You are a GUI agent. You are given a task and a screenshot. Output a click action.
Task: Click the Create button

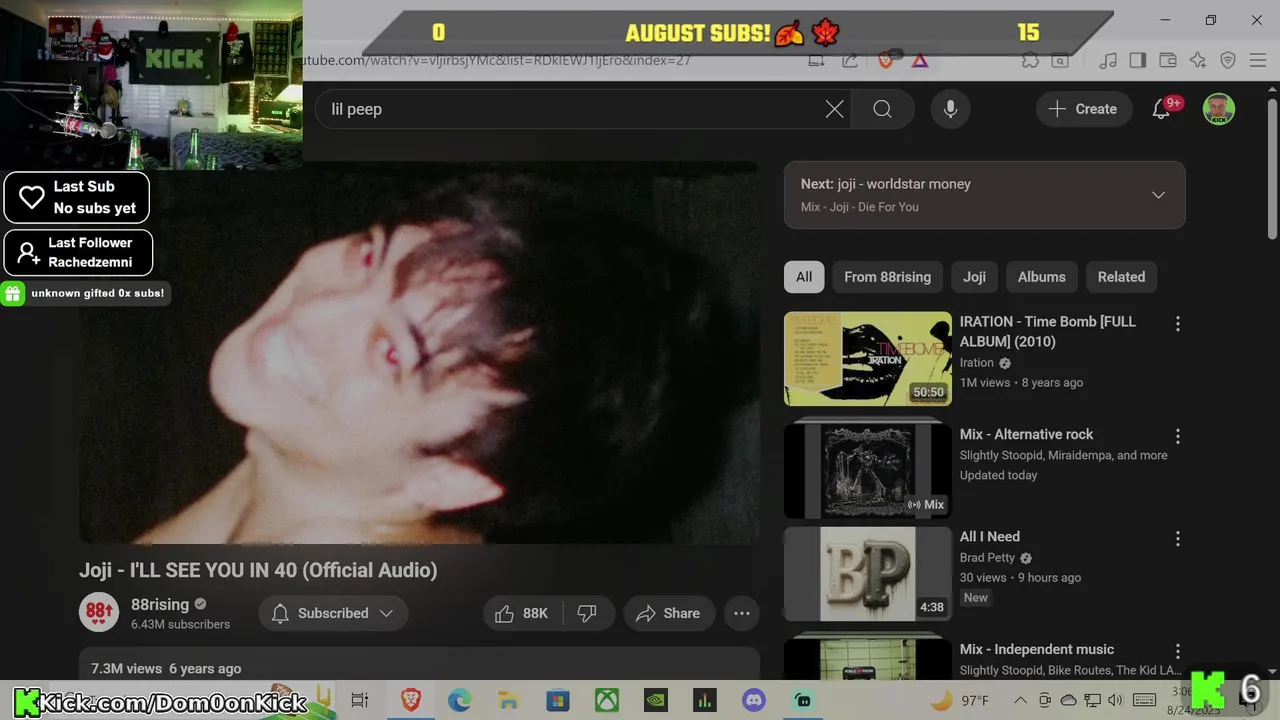coord(1083,109)
